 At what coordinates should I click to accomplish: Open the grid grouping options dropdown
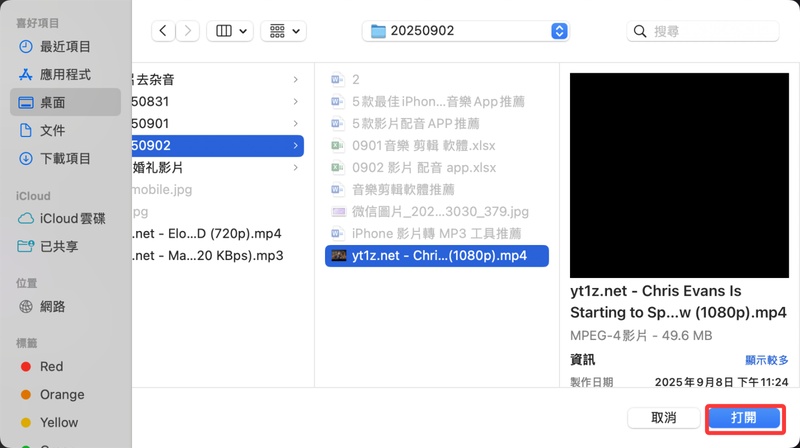click(283, 31)
